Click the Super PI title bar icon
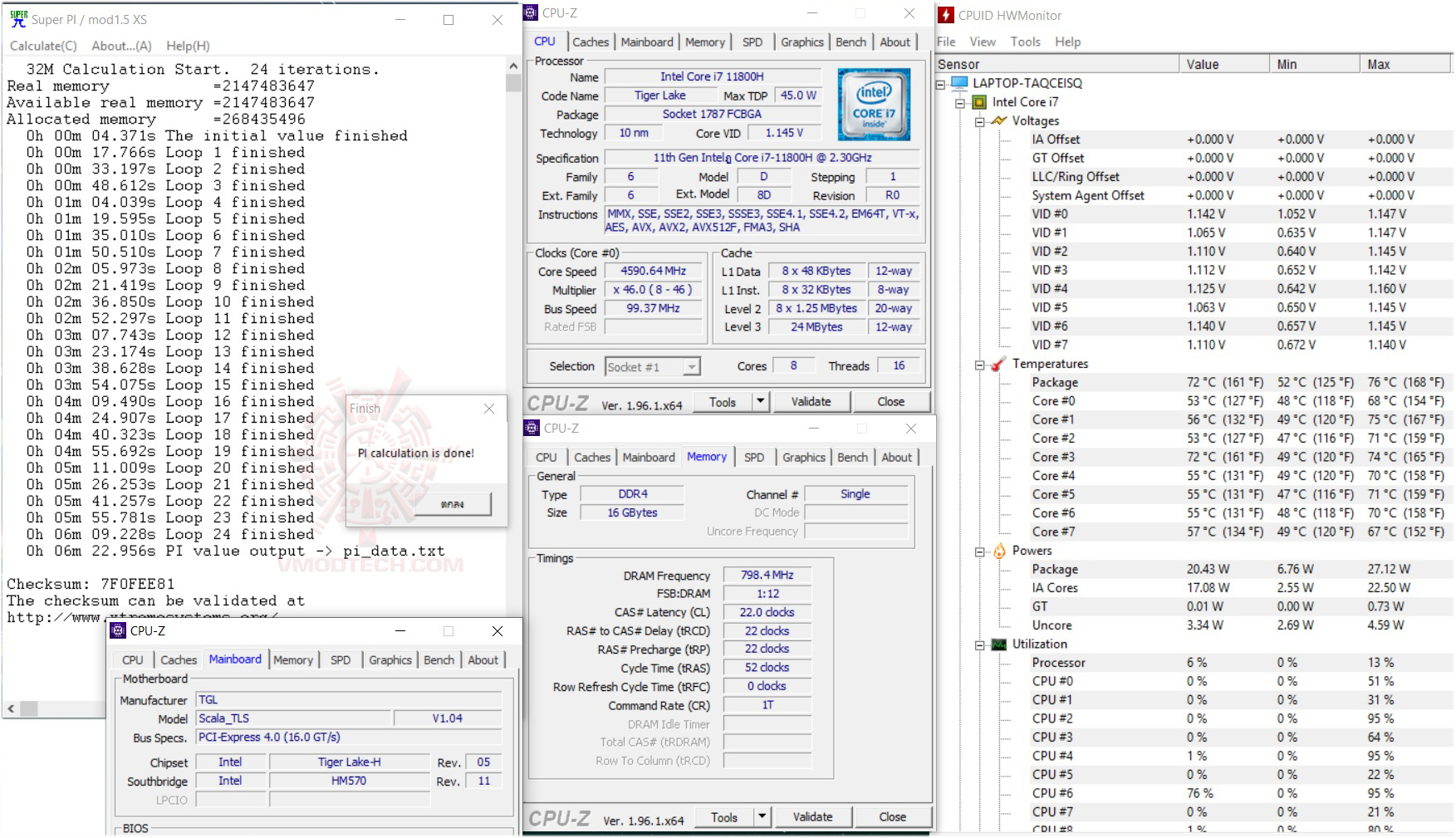Image resolution: width=1456 pixels, height=838 pixels. (18, 18)
